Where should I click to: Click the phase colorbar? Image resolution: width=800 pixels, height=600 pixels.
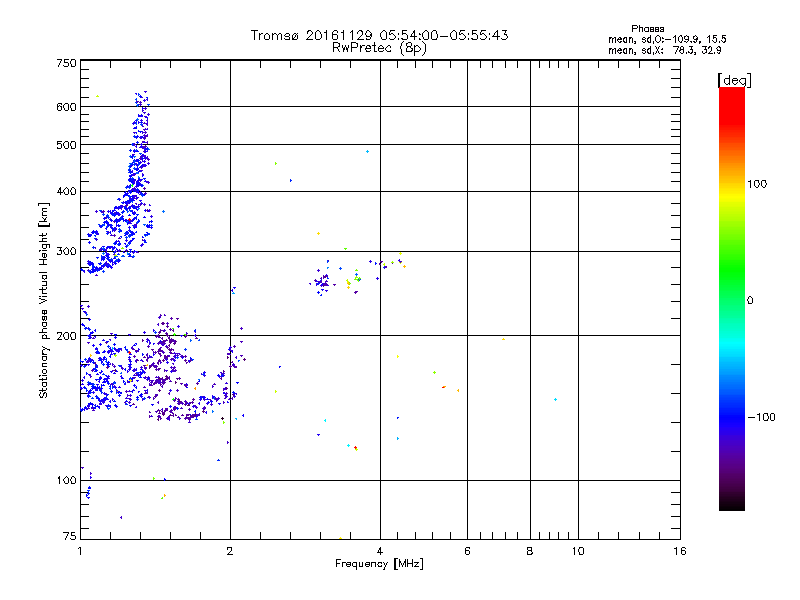pos(732,299)
